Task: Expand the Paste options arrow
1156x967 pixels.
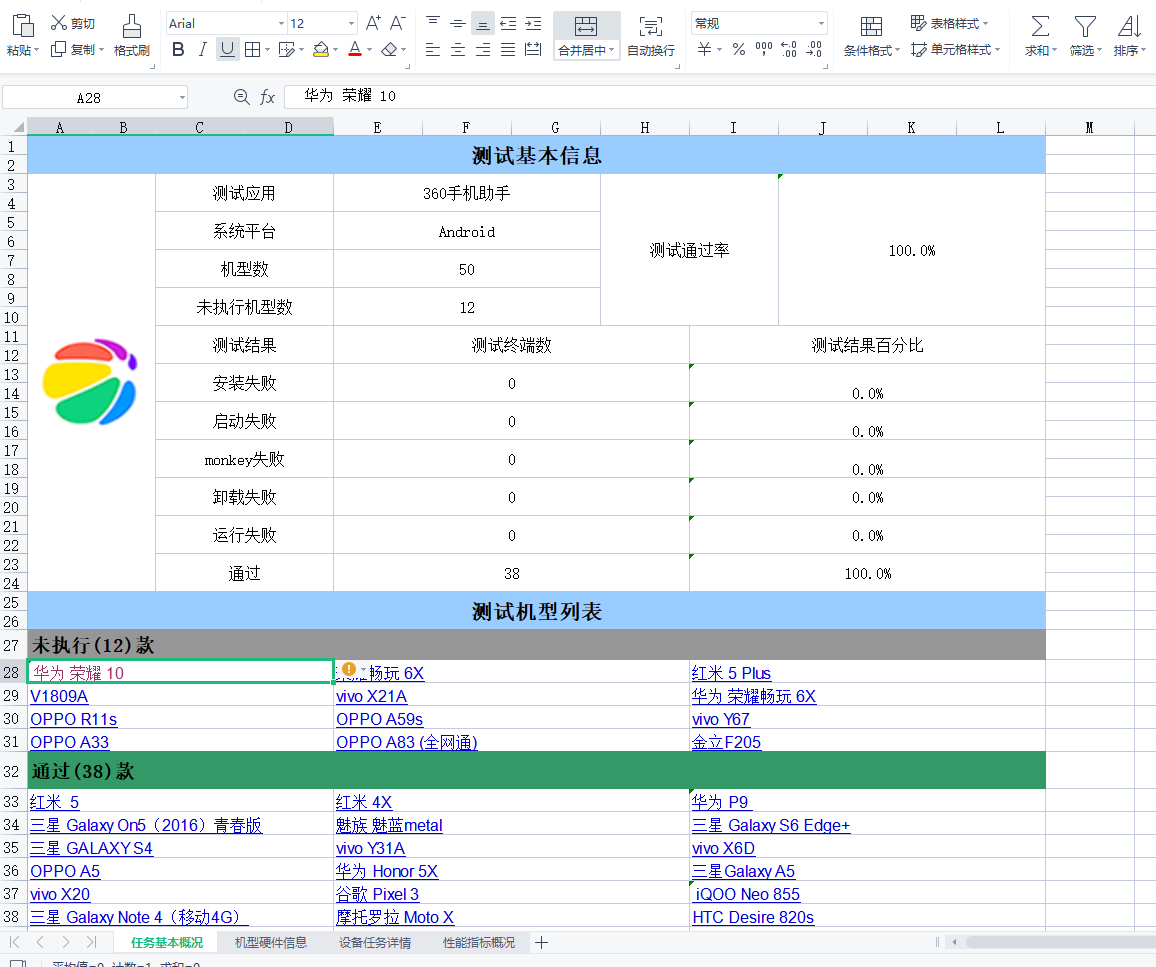Action: (x=36, y=50)
